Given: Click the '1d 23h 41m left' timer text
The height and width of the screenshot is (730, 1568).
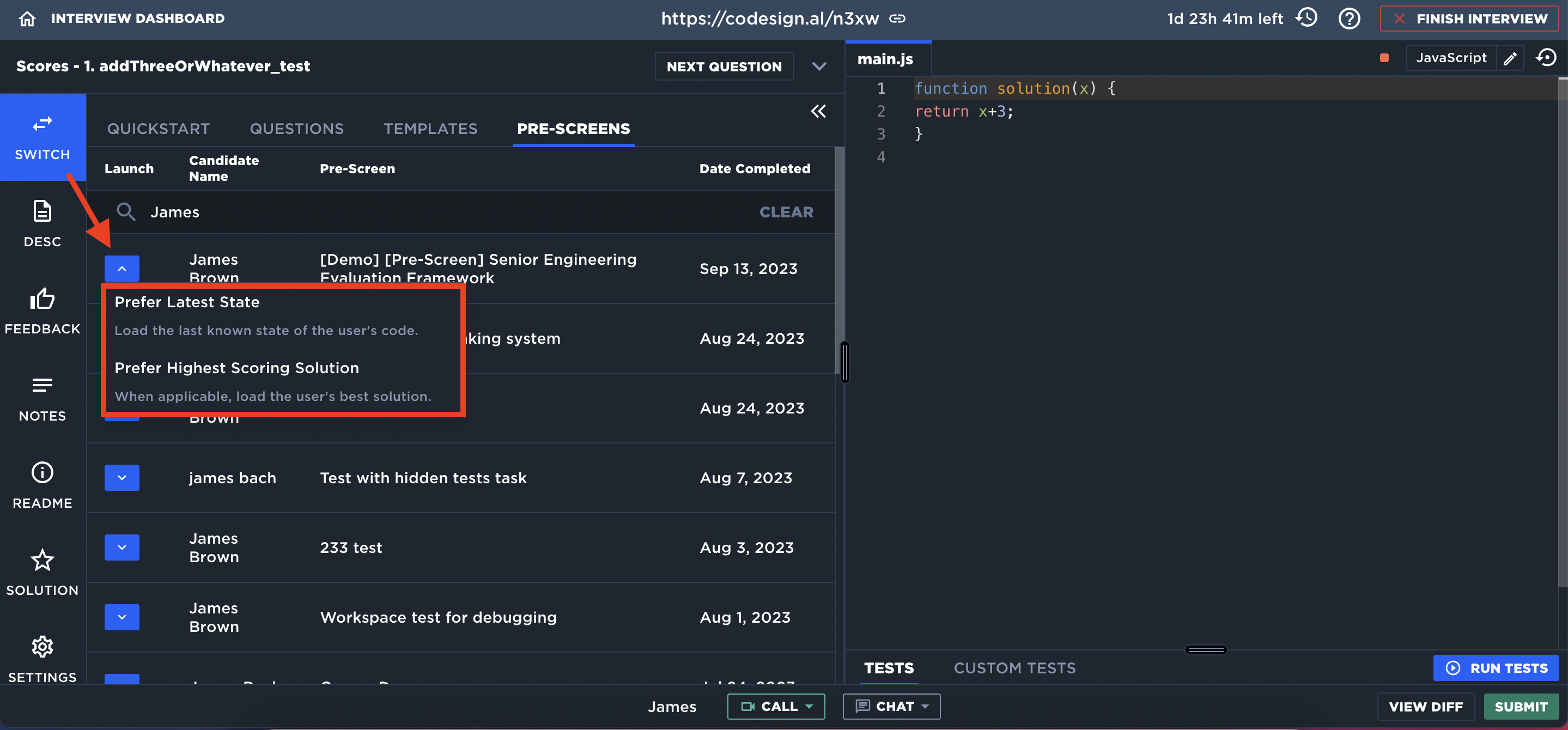Looking at the screenshot, I should (1225, 19).
